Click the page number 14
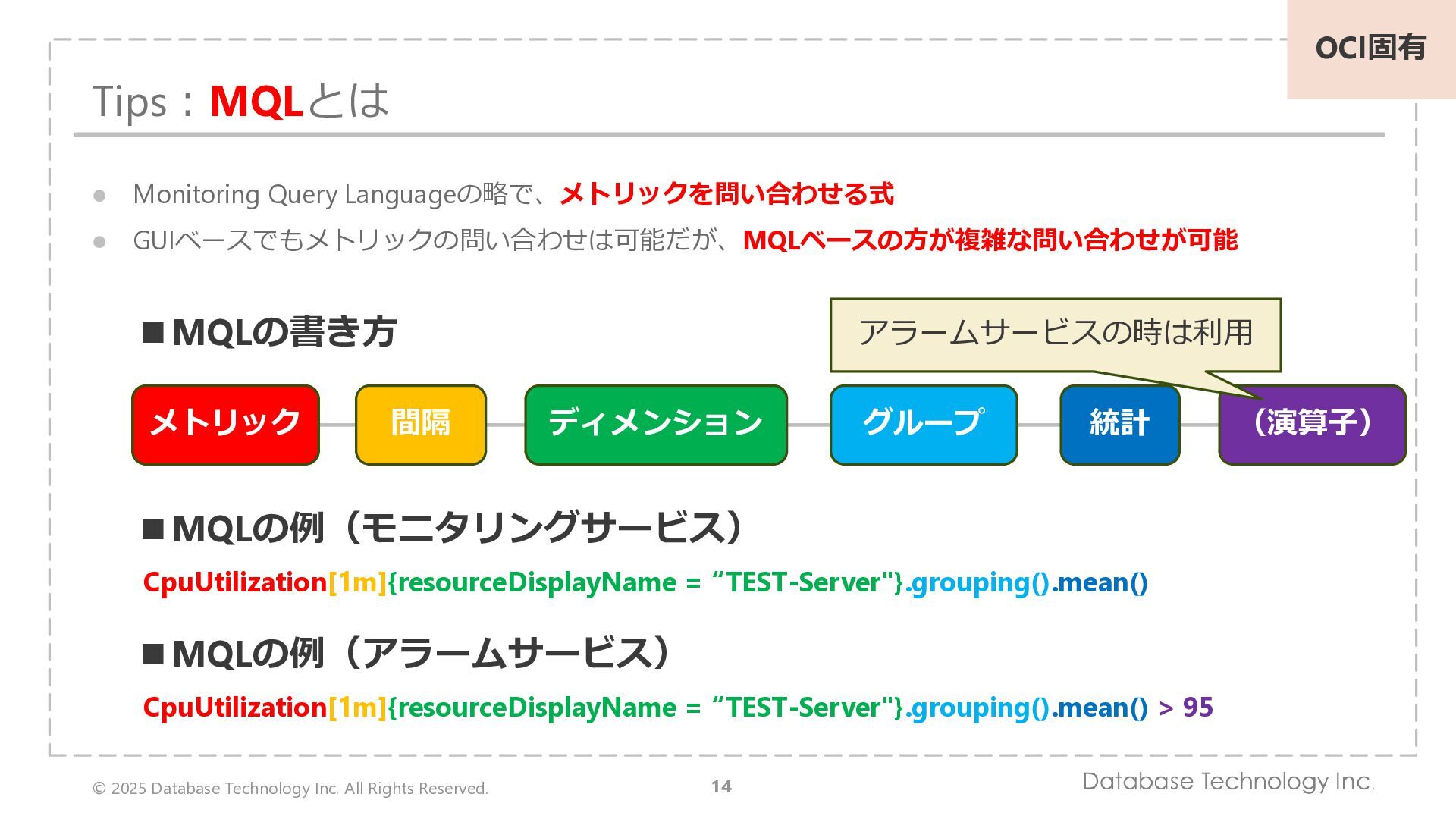Image resolution: width=1456 pixels, height=819 pixels. (721, 786)
